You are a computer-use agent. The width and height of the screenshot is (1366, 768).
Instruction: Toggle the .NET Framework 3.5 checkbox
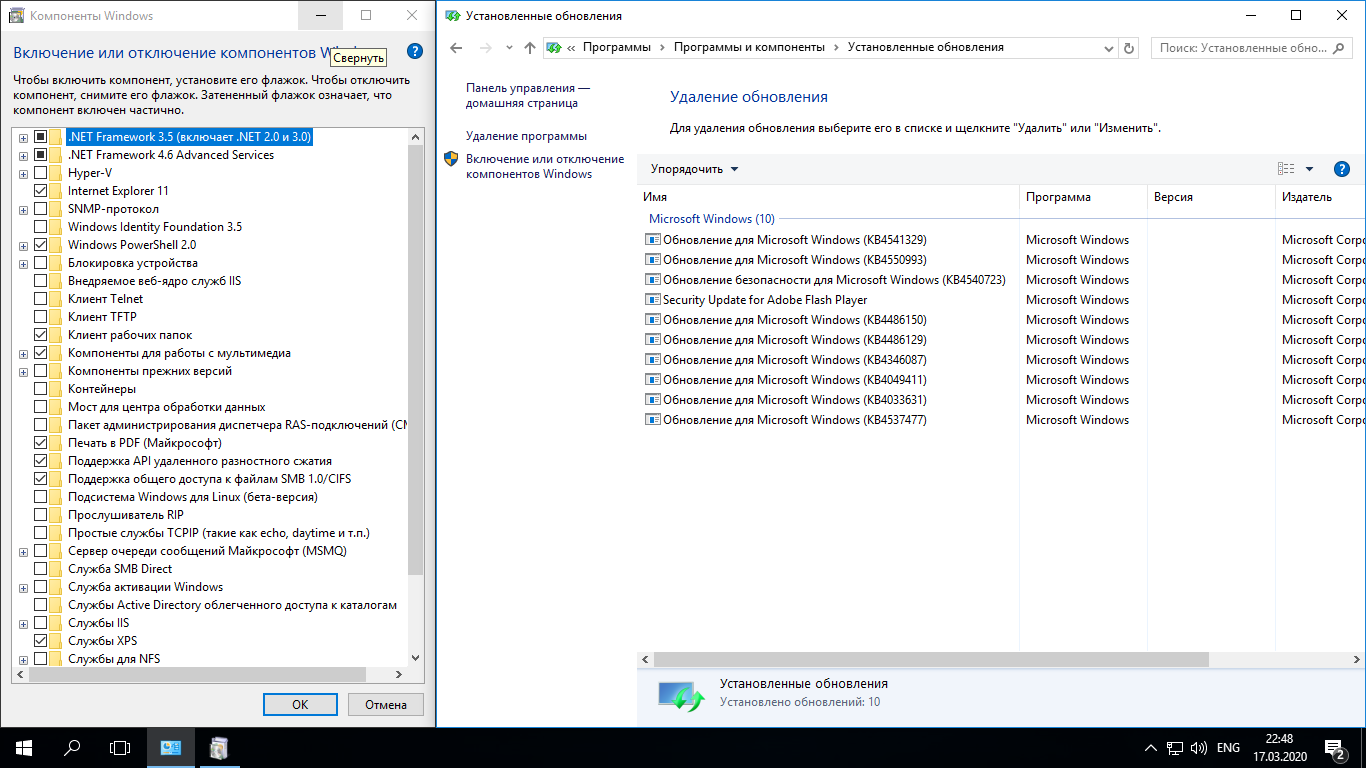point(40,137)
